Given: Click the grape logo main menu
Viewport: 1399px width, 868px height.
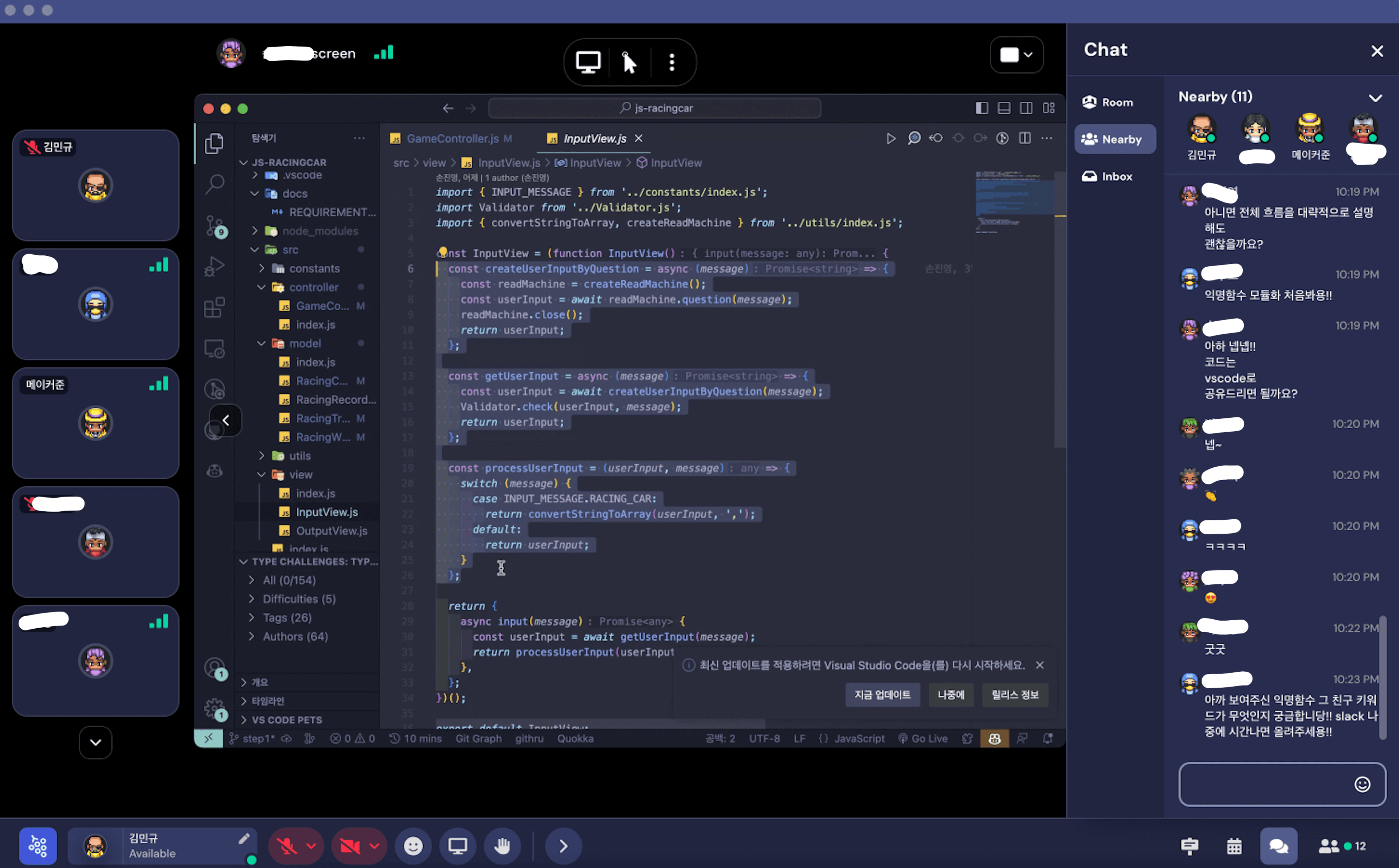Looking at the screenshot, I should click(x=38, y=846).
